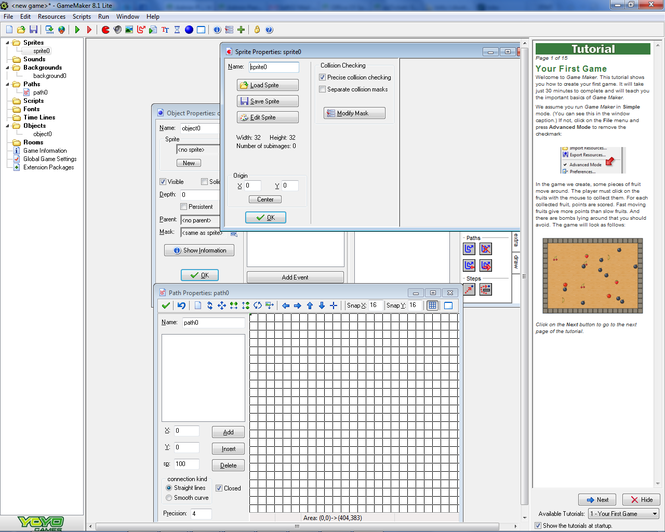Click the path Precision field
Image resolution: width=665 pixels, height=532 pixels.
(201, 514)
